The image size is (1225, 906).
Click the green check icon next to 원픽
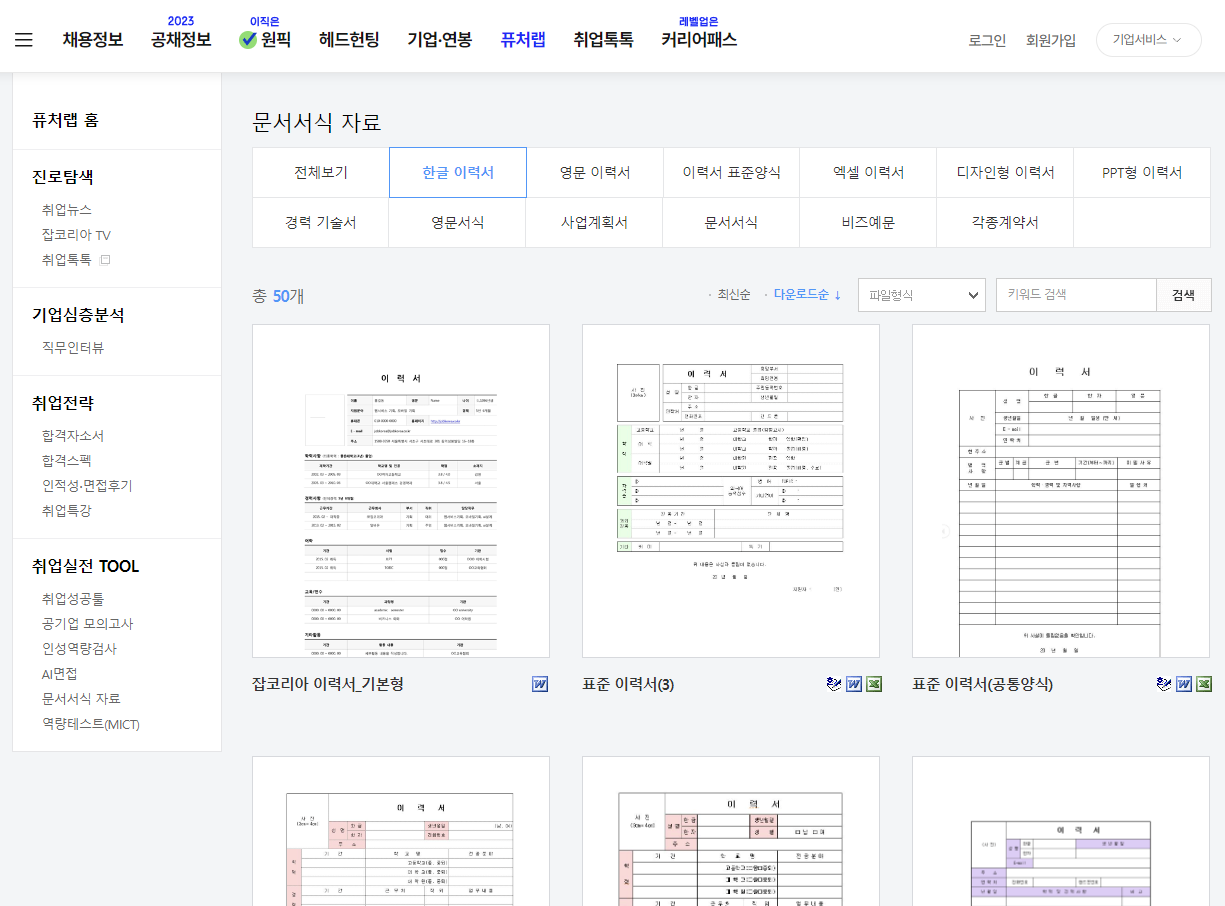pos(243,41)
